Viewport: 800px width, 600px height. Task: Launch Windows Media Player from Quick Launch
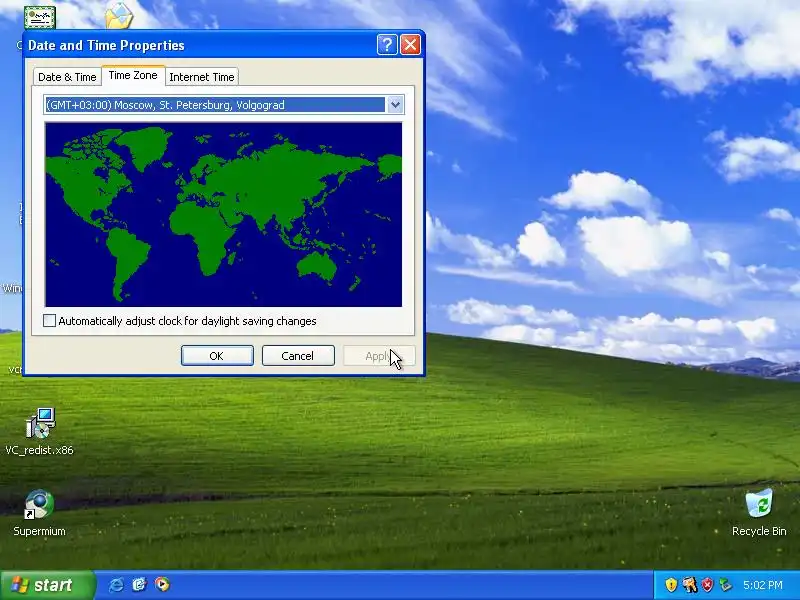pyautogui.click(x=162, y=584)
